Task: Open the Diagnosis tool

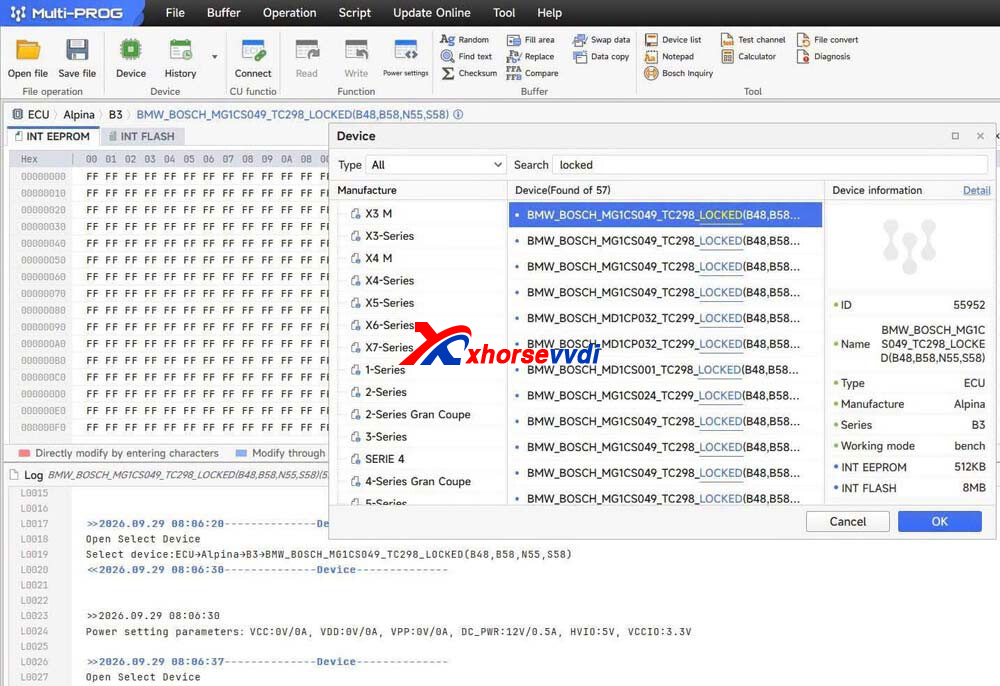Action: 824,56
